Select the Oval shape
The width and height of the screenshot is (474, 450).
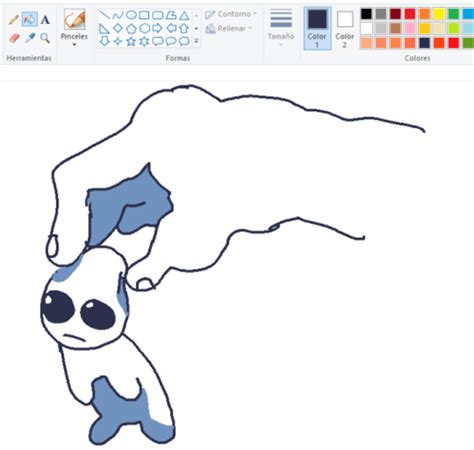click(x=131, y=15)
